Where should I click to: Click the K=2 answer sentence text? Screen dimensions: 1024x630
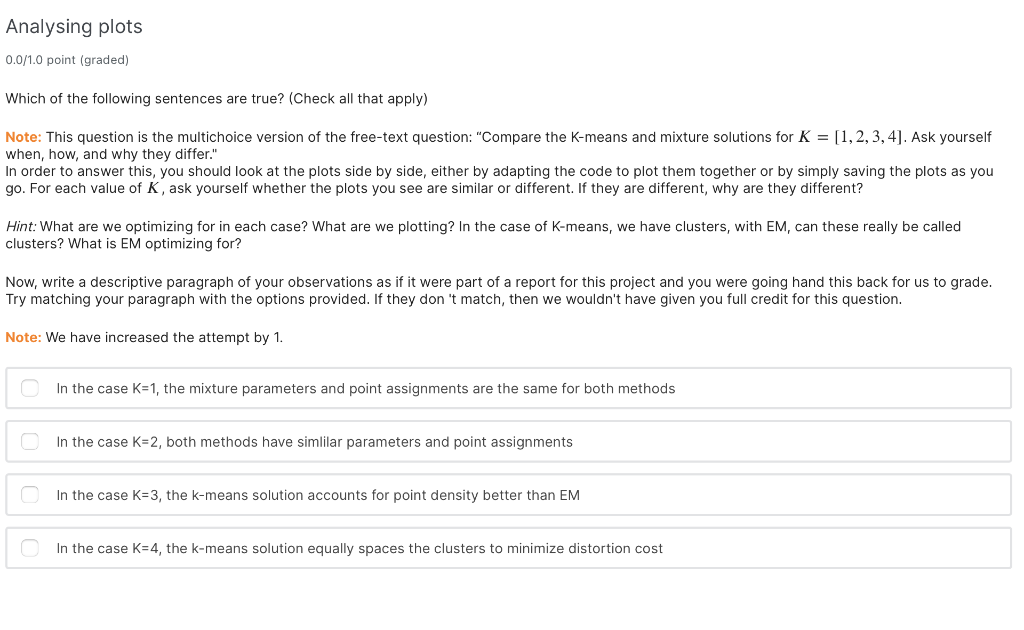pos(314,442)
